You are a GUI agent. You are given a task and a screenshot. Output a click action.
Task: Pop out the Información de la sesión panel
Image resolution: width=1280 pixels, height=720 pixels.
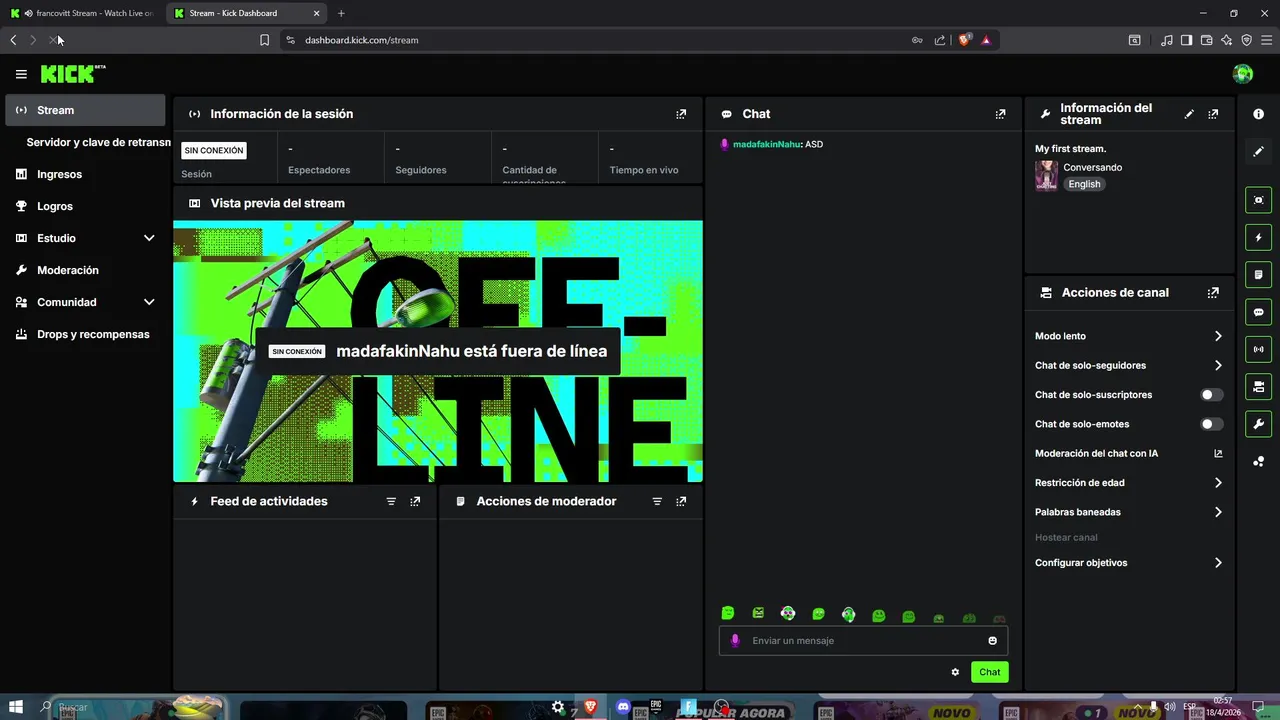681,114
